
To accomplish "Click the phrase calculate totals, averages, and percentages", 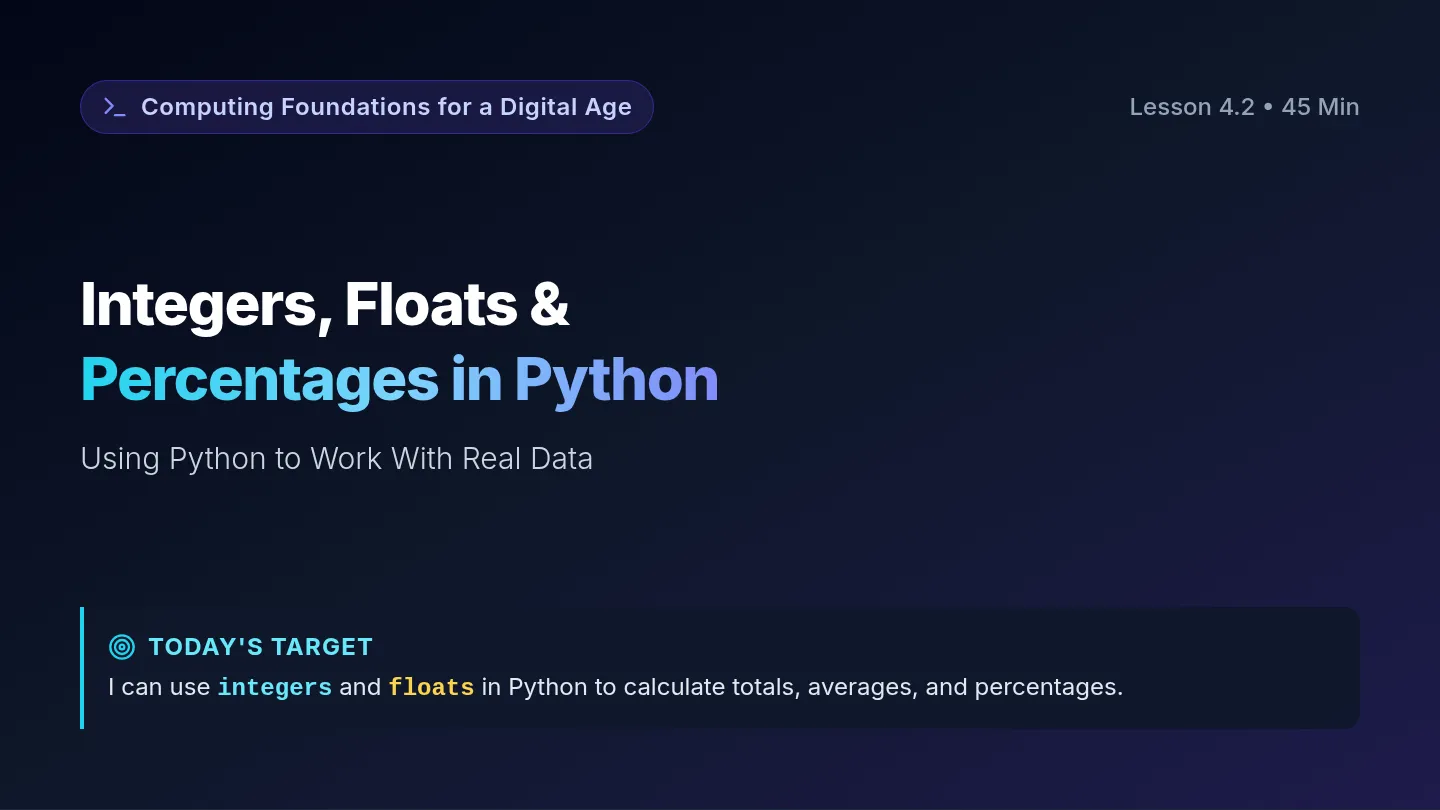I will coord(873,688).
